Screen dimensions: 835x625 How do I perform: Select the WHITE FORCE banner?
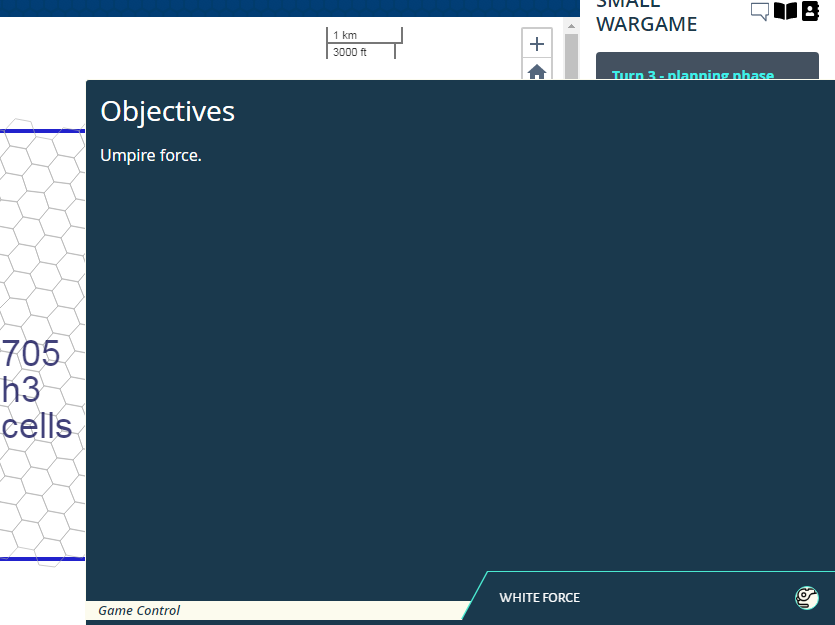pyautogui.click(x=540, y=597)
